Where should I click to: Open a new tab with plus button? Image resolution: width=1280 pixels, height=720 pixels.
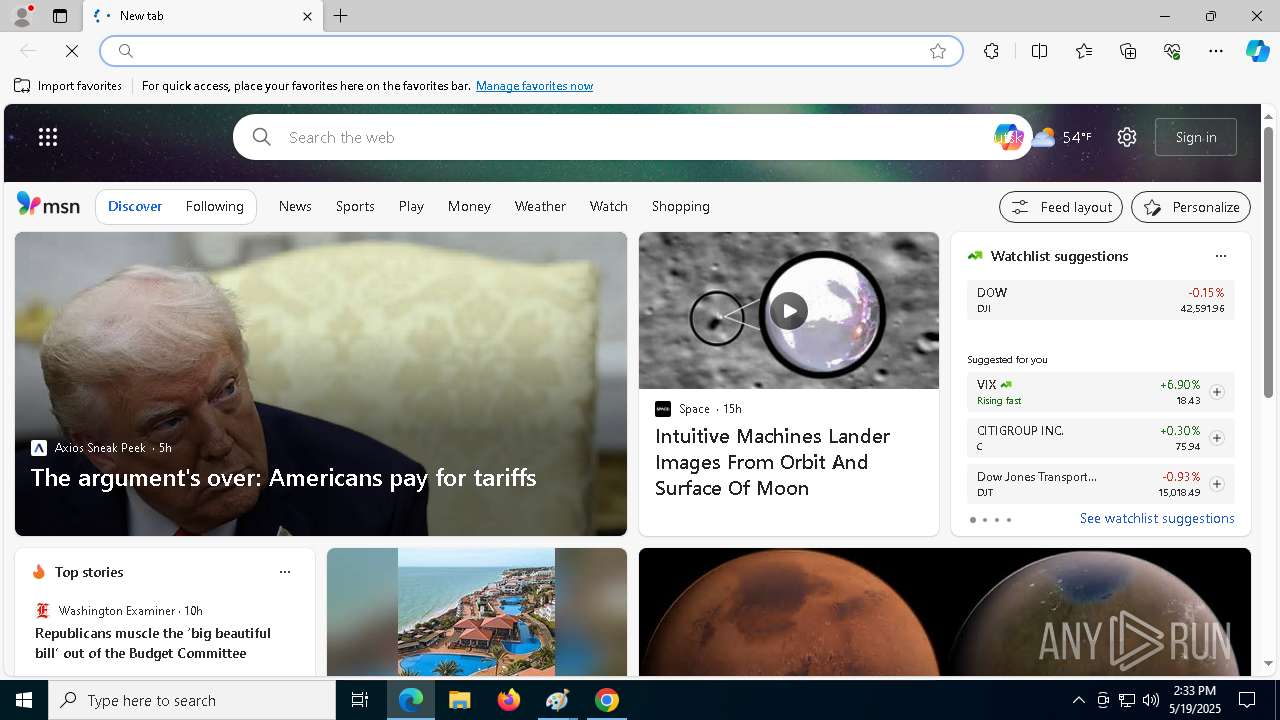pyautogui.click(x=341, y=16)
